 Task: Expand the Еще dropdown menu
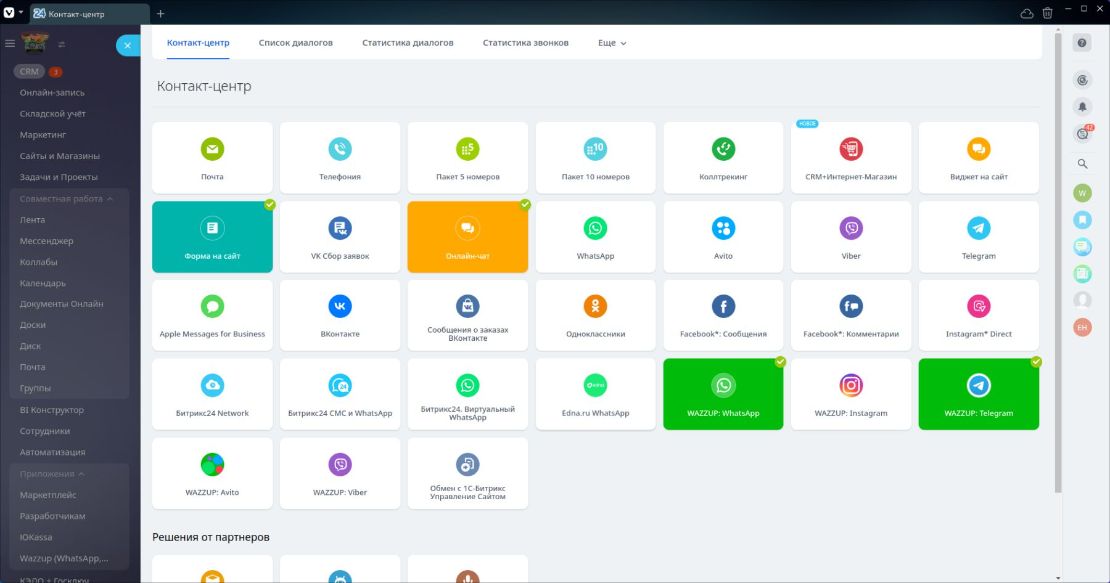[x=612, y=43]
